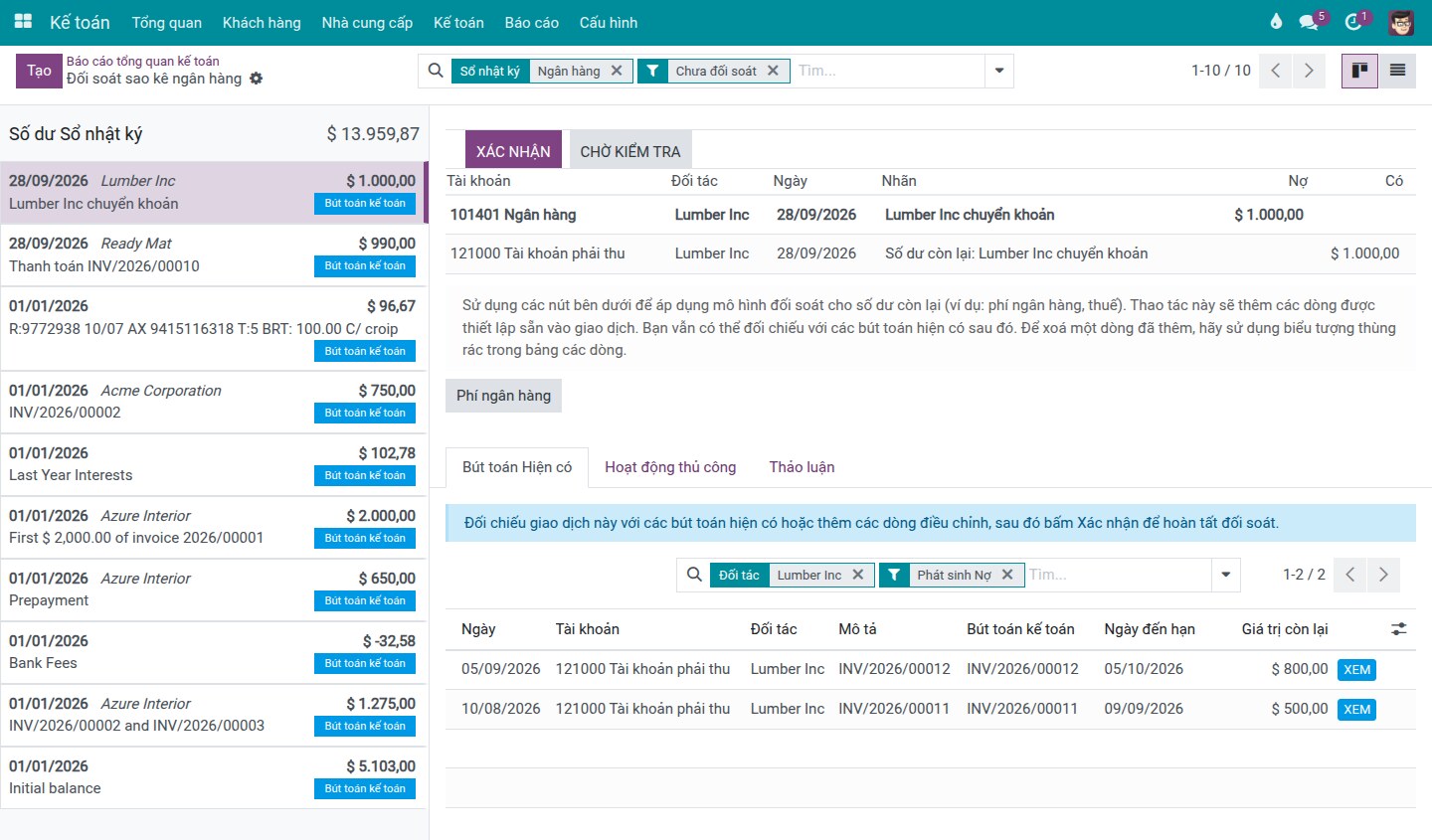Expand the top search options dropdown arrow
The image size is (1432, 840).
click(x=999, y=71)
